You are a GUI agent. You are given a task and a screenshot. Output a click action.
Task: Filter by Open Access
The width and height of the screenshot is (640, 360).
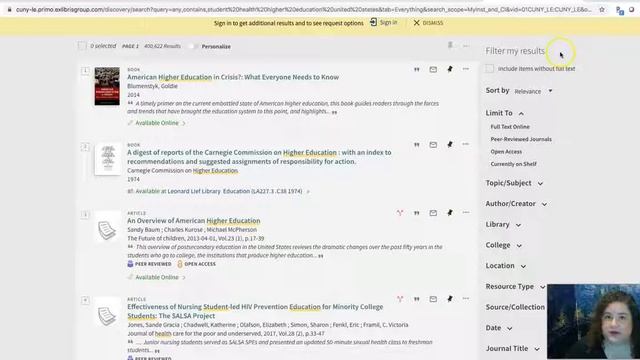[x=506, y=151]
